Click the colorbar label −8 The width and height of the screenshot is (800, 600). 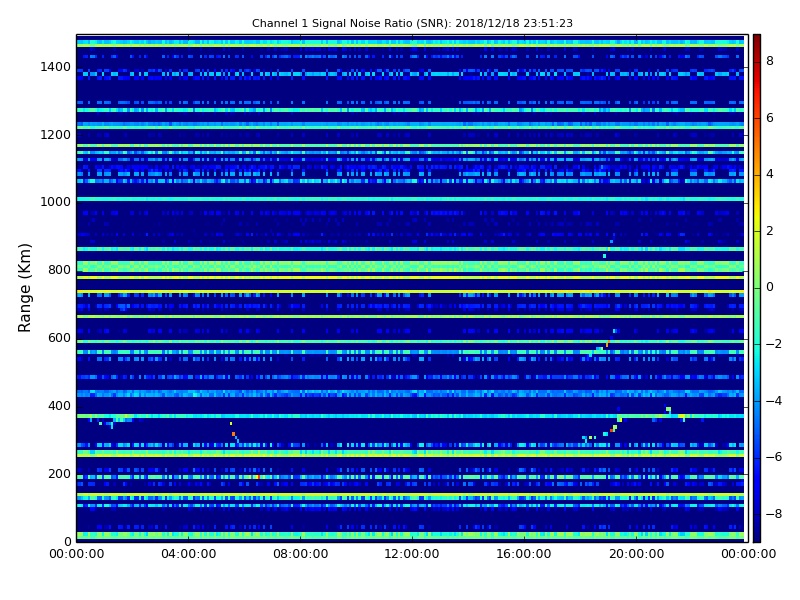[774, 514]
